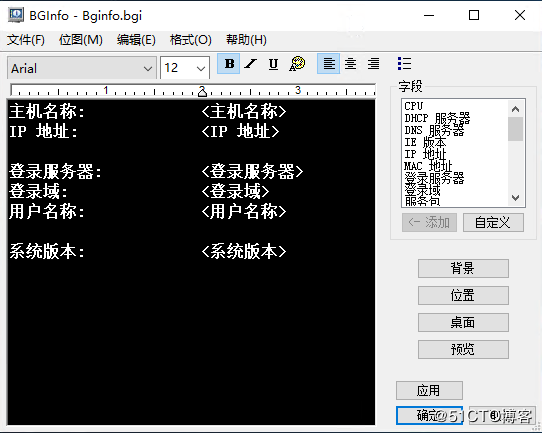Click the 背景 button
This screenshot has width=542, height=433.
click(463, 269)
